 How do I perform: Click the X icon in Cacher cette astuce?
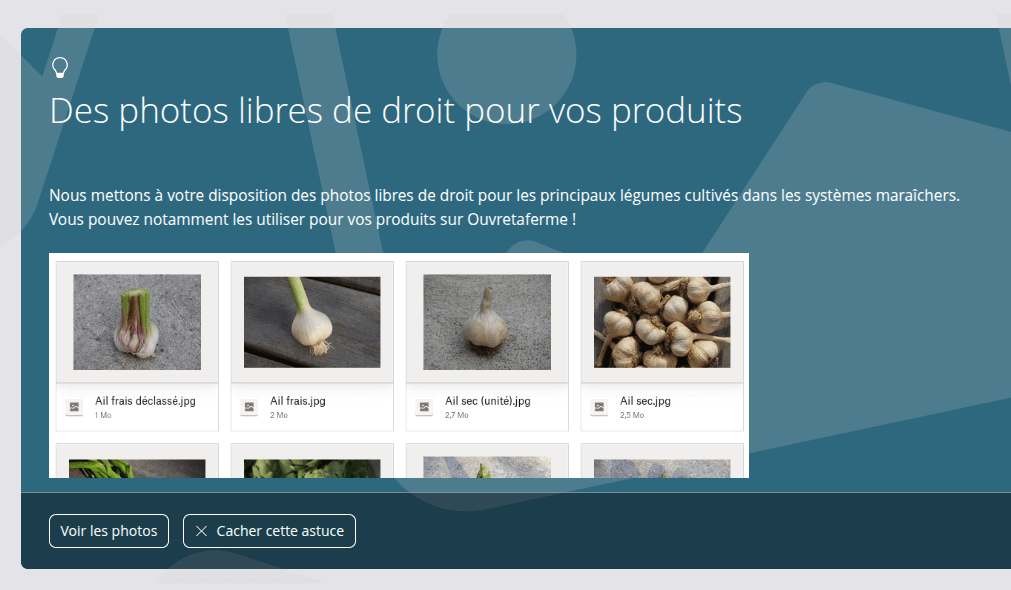pos(201,531)
